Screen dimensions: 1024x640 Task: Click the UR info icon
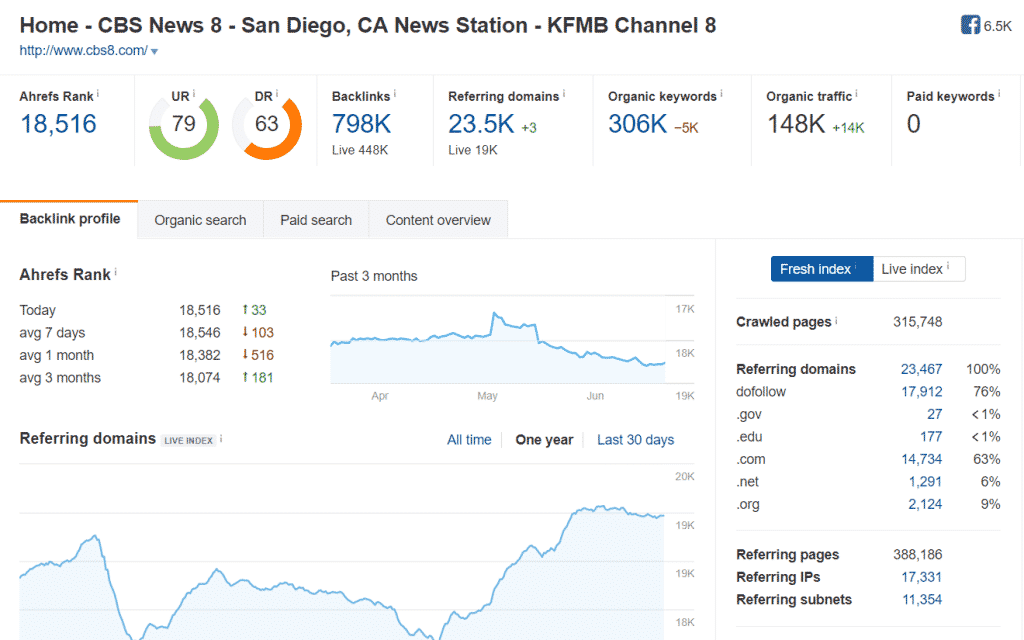[x=194, y=94]
